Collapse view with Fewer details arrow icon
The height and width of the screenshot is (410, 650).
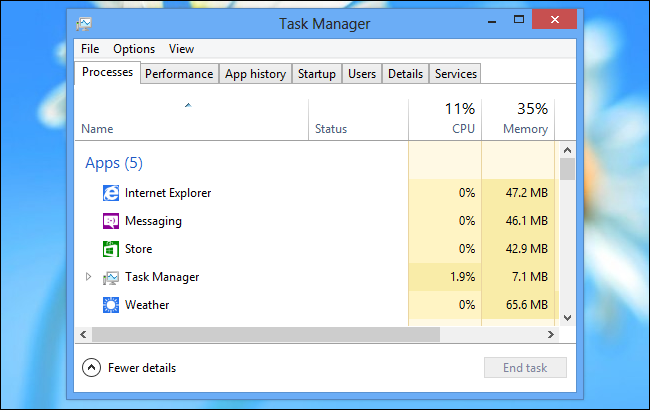91,368
